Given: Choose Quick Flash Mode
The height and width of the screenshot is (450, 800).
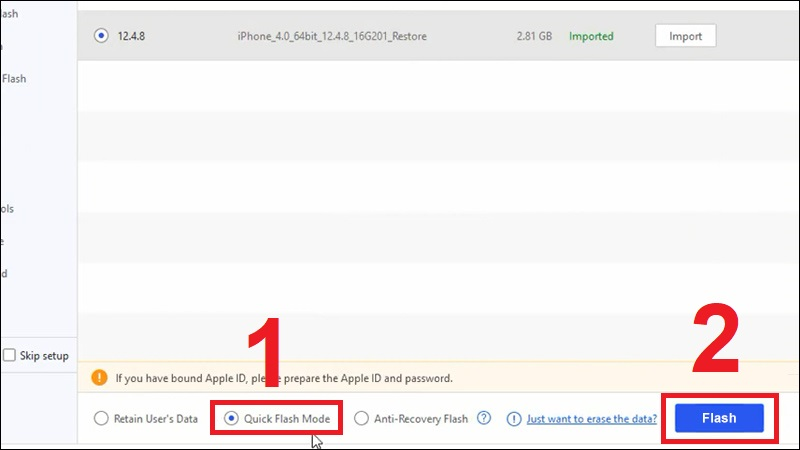Looking at the screenshot, I should [231, 419].
